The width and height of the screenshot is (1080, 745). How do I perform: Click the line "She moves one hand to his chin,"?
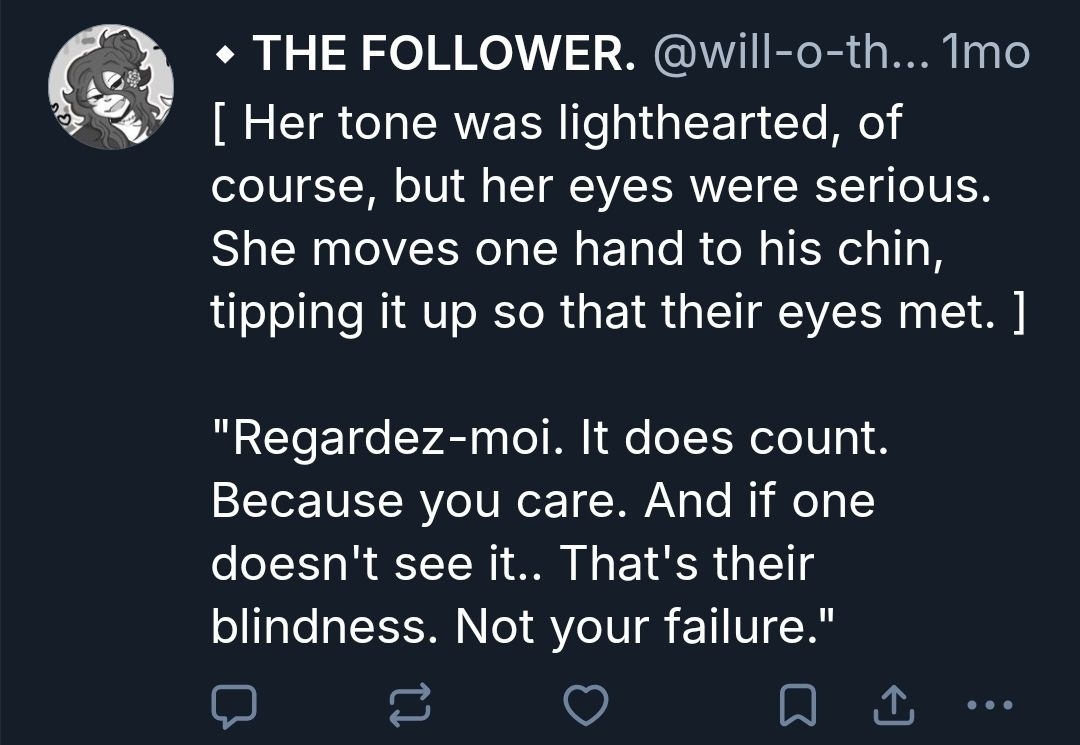pyautogui.click(x=577, y=250)
